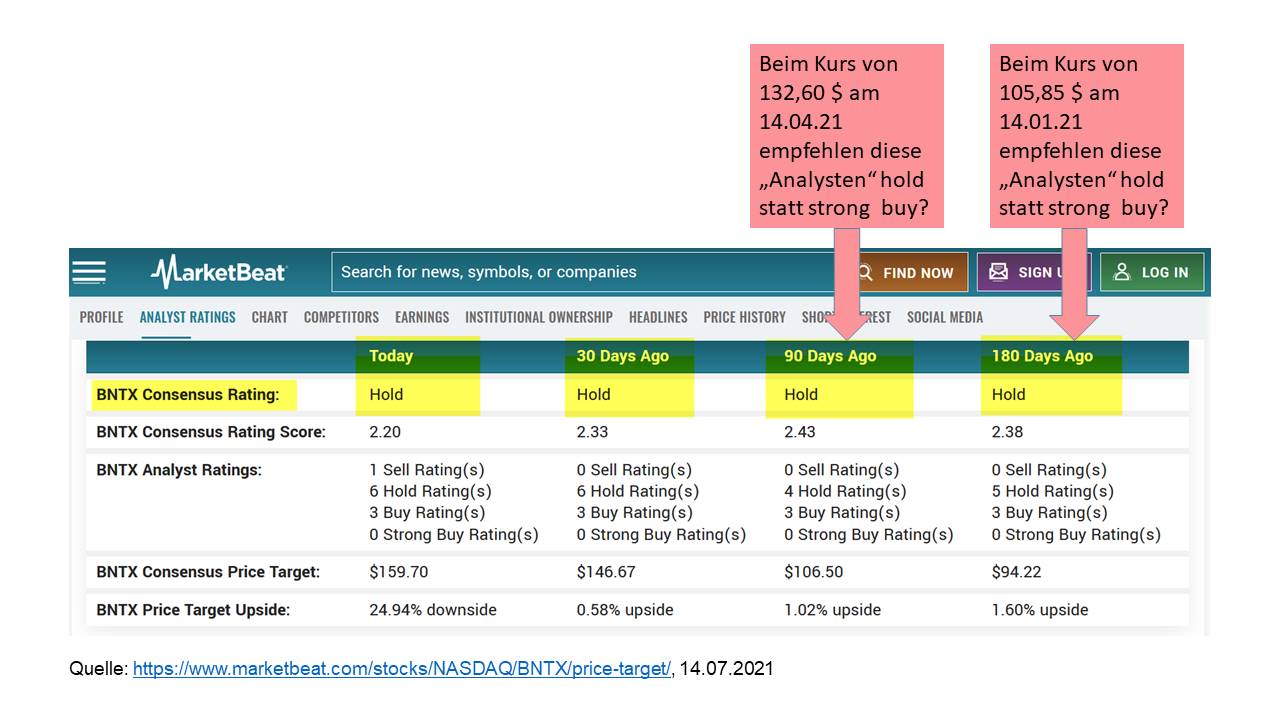Switch to the PROFILE tab
The width and height of the screenshot is (1280, 720).
[102, 317]
